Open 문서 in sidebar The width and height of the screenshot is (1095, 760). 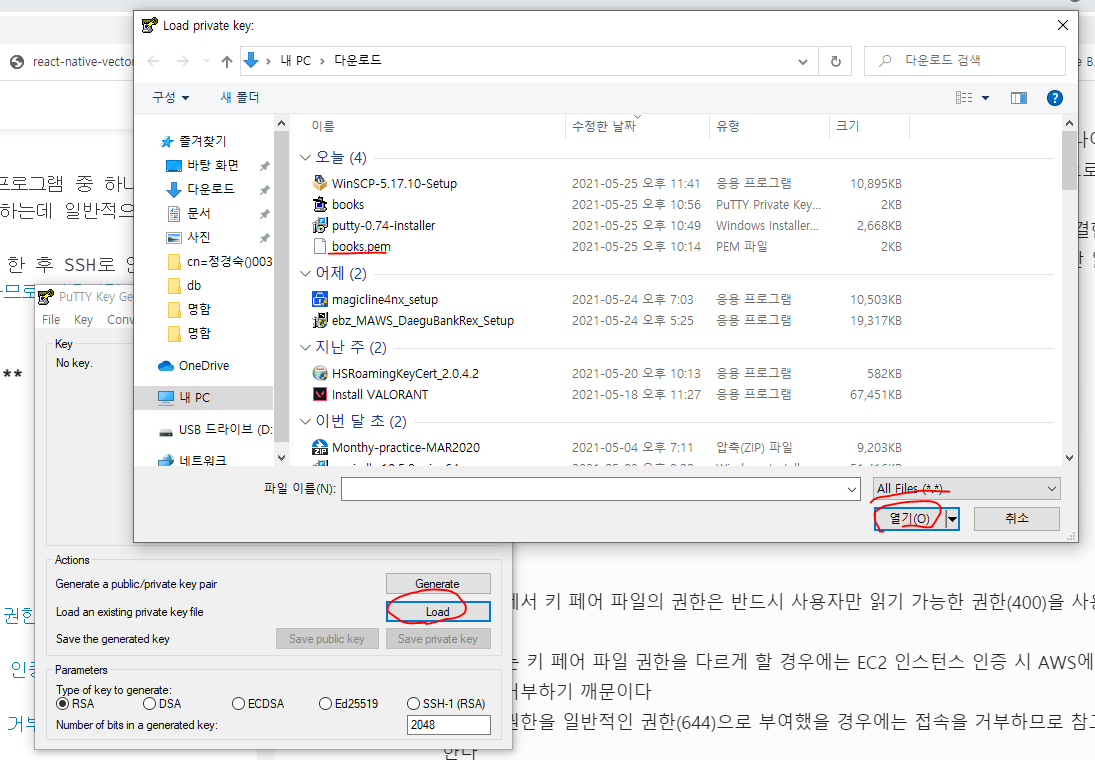coord(198,213)
